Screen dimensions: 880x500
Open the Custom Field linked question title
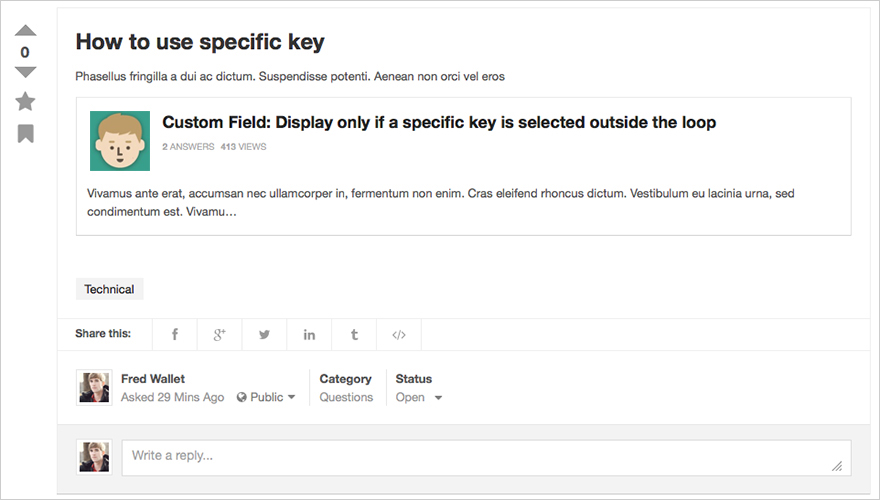[x=439, y=122]
